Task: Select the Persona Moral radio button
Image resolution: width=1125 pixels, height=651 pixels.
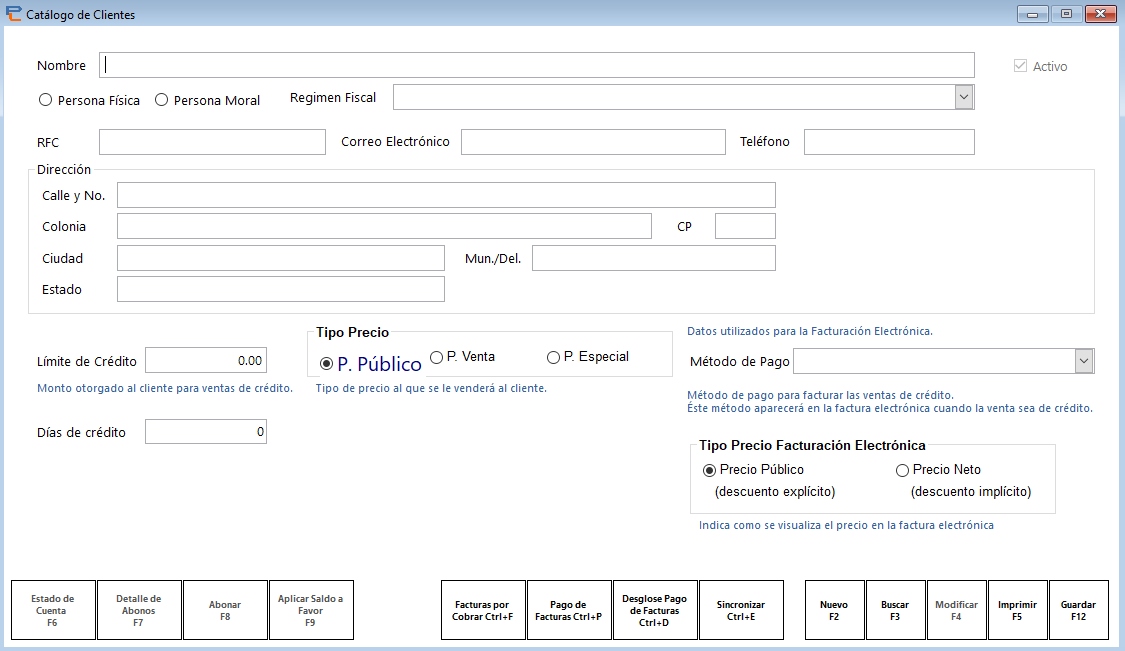Action: [162, 100]
